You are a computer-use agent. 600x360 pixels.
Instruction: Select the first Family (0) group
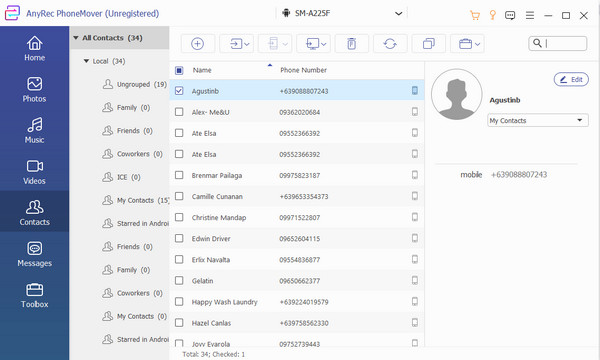tap(126, 108)
